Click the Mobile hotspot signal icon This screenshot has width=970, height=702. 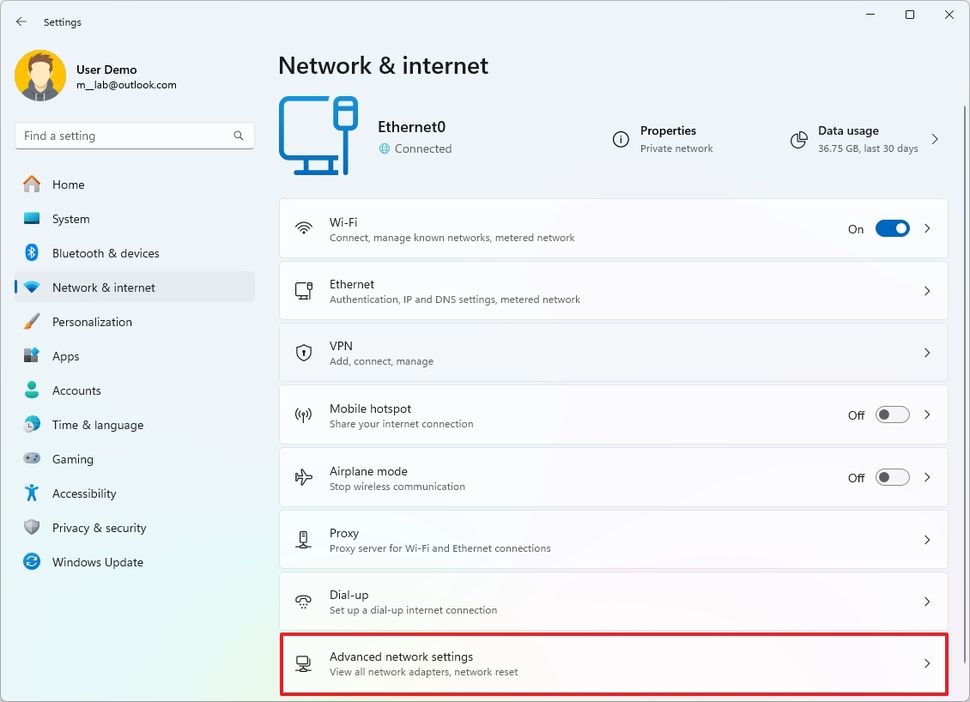(x=304, y=415)
